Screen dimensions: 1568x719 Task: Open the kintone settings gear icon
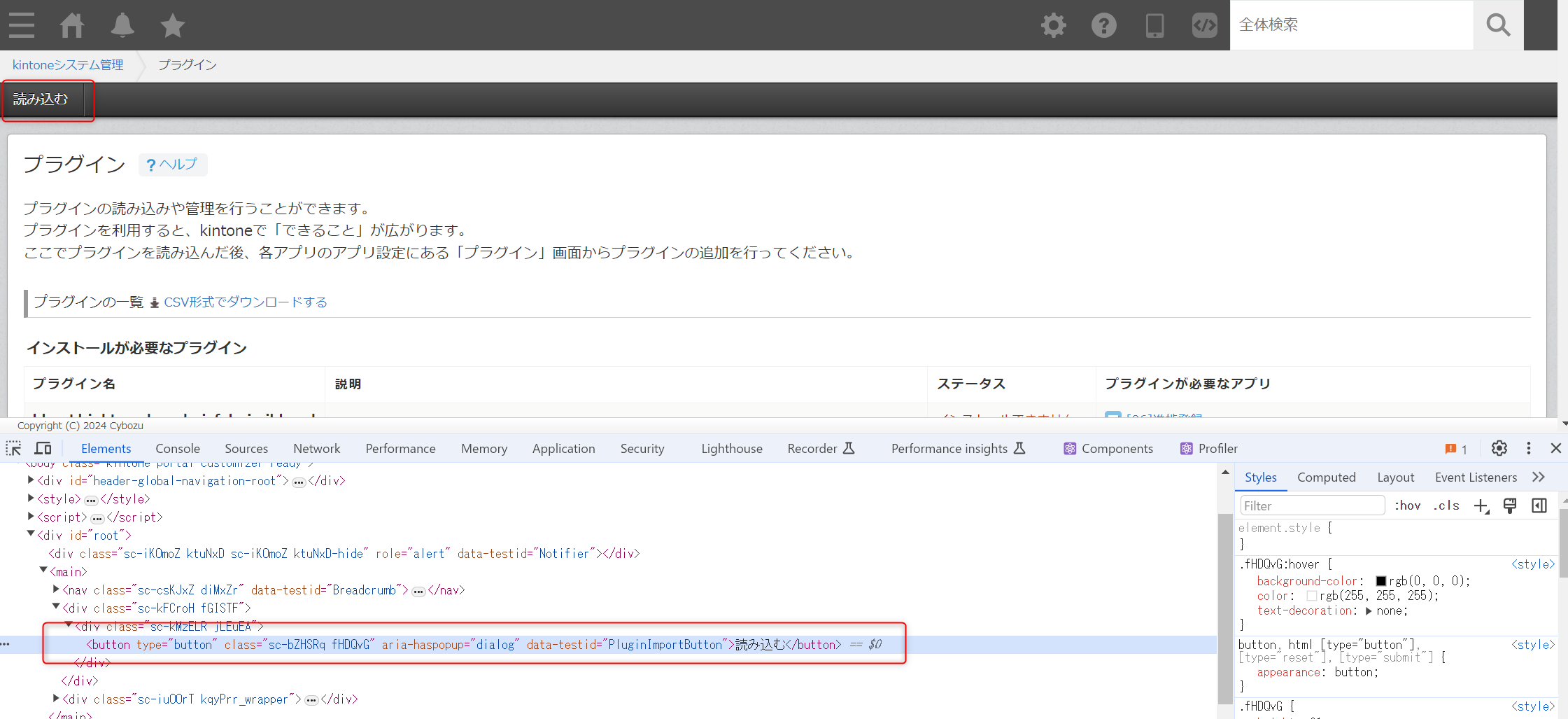(x=1053, y=25)
